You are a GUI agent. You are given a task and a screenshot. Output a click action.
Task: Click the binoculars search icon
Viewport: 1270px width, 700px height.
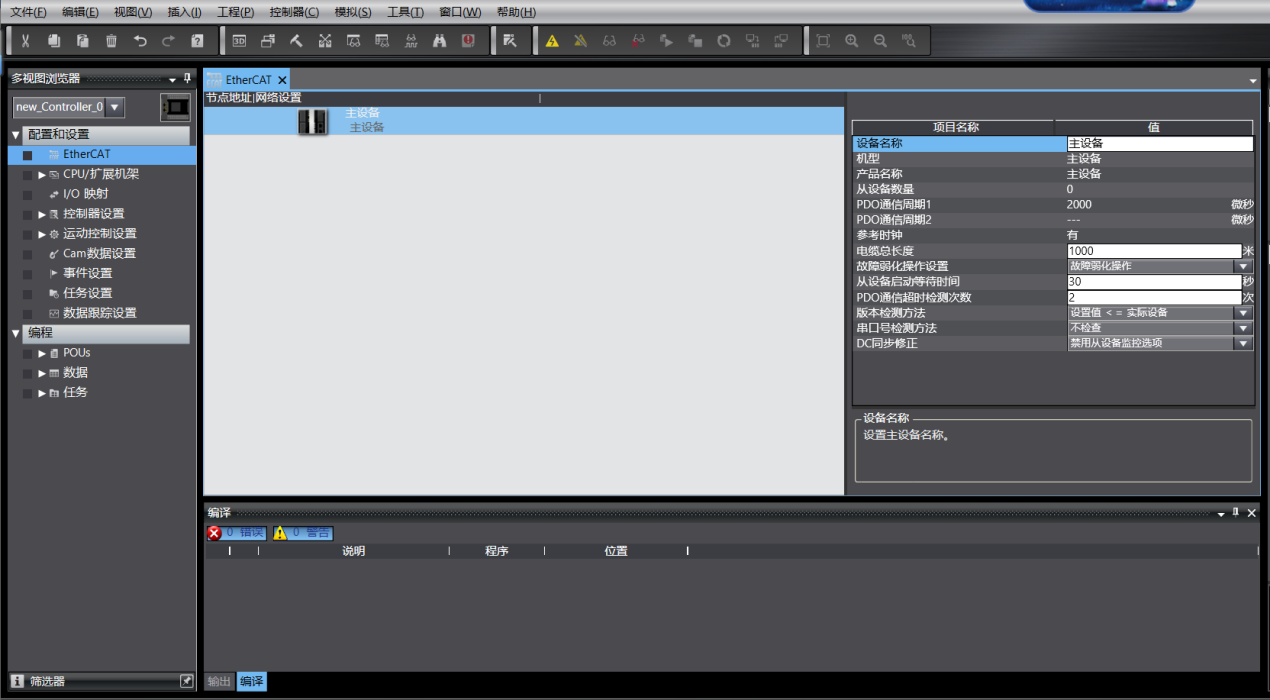[439, 41]
